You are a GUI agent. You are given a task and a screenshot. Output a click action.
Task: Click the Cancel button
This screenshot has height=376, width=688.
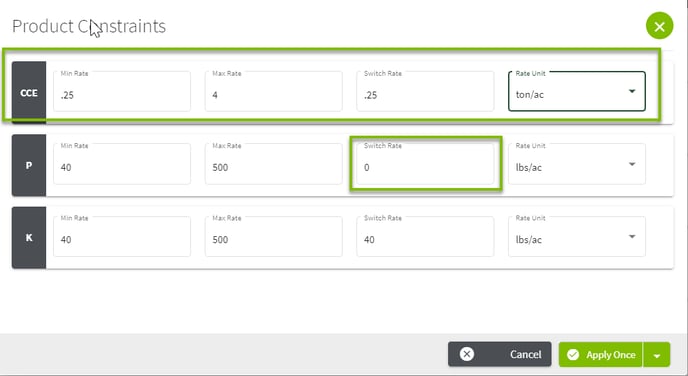coord(499,354)
